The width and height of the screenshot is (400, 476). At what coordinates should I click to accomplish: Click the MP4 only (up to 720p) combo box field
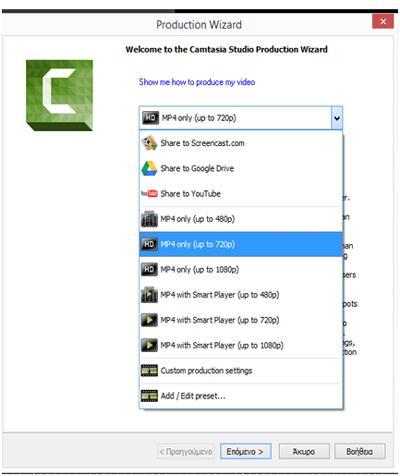coord(241,118)
